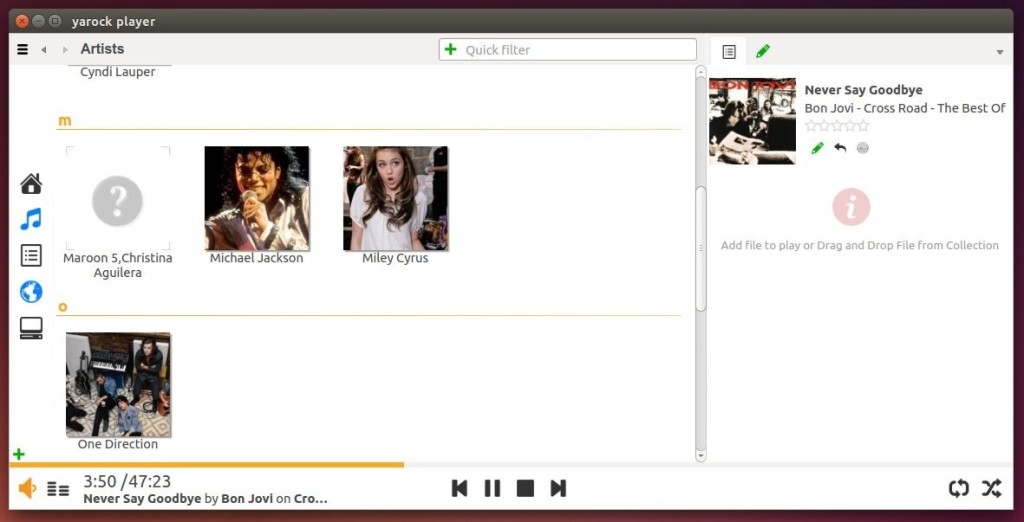Image resolution: width=1024 pixels, height=522 pixels.
Task: Toggle repeat mode
Action: point(958,488)
